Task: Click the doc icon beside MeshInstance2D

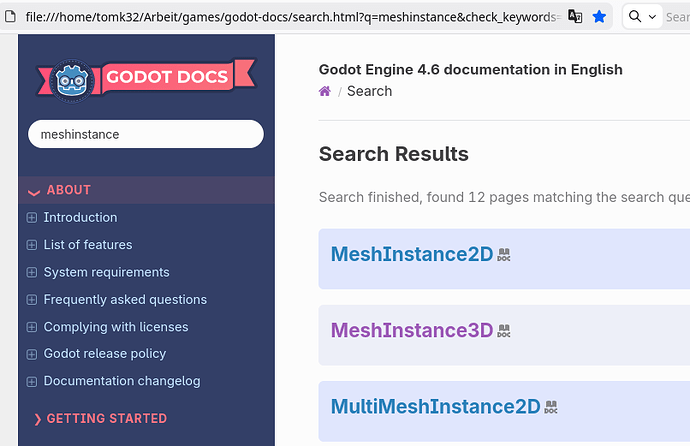Action: pos(504,255)
